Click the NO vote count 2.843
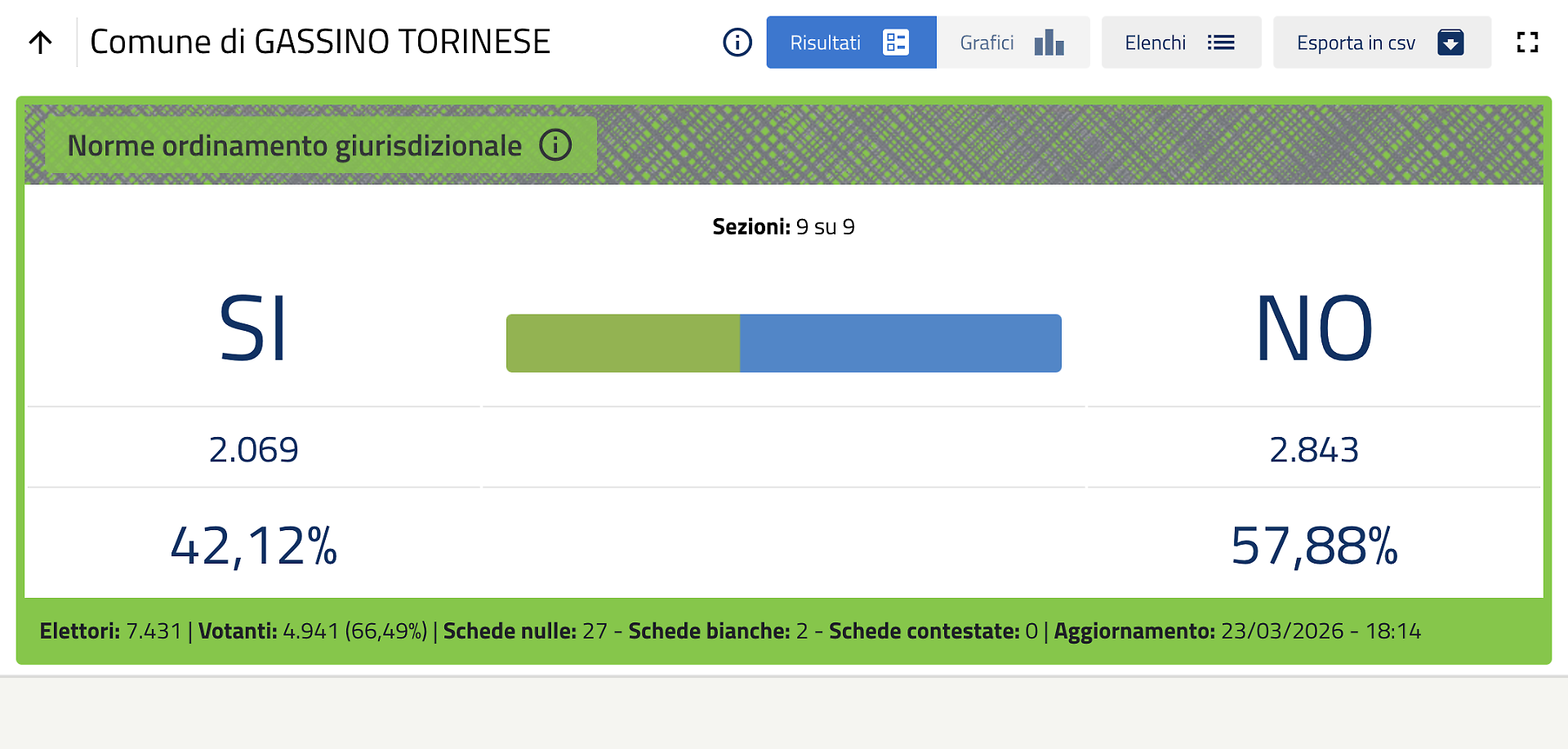Viewport: 1568px width, 749px height. click(1313, 449)
